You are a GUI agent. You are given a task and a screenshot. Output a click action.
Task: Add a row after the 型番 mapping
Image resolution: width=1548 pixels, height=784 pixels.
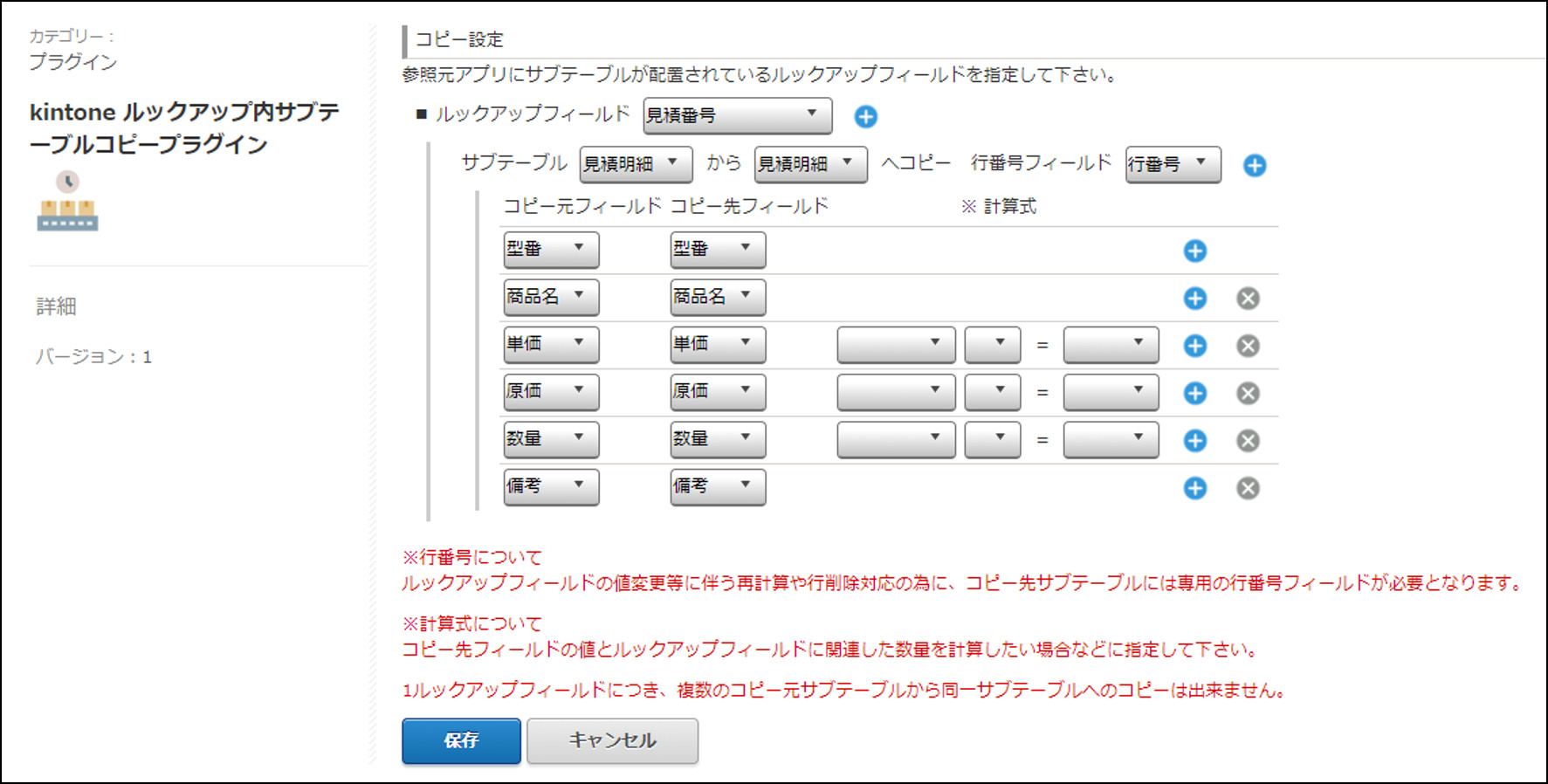pyautogui.click(x=1194, y=251)
